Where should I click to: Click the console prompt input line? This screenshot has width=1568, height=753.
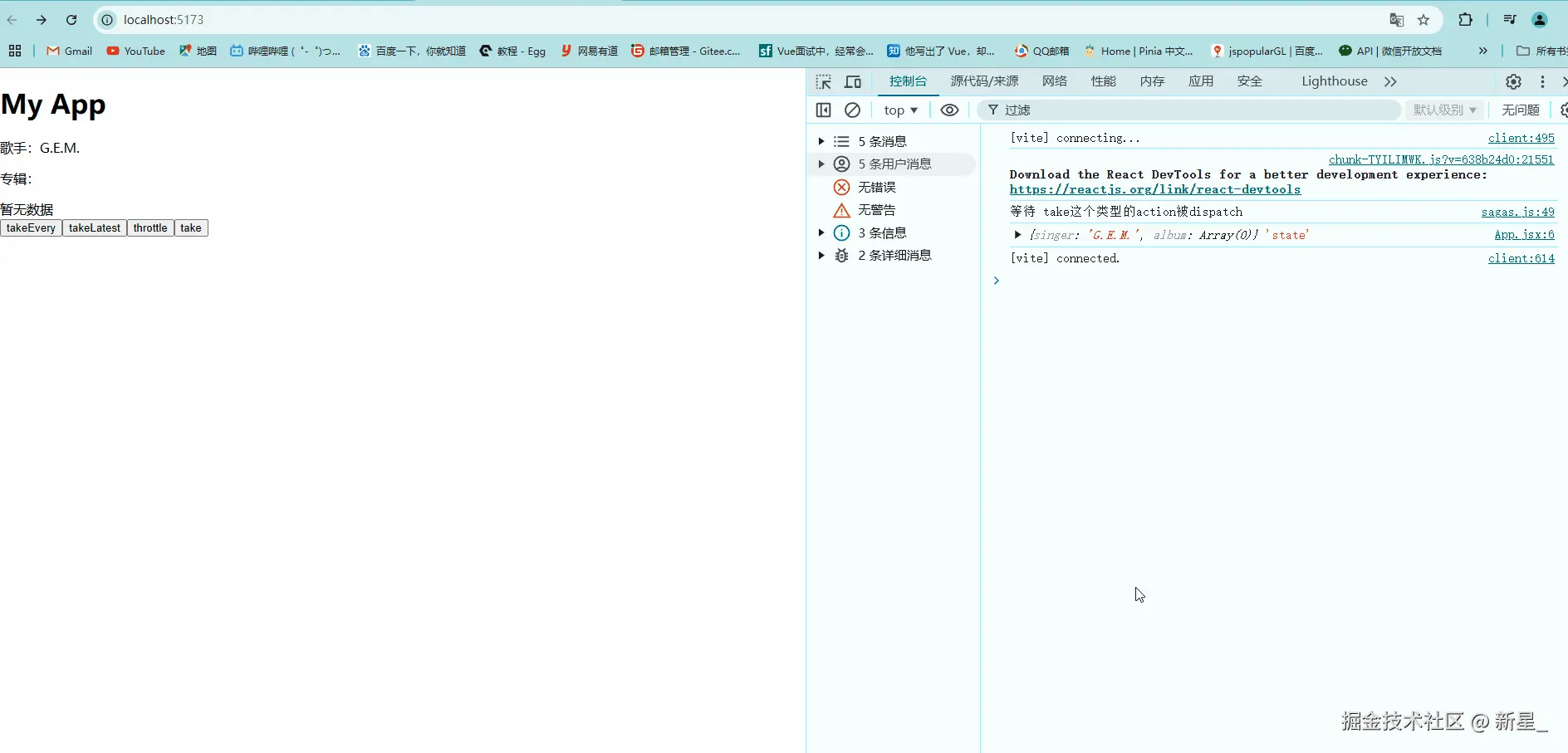pyautogui.click(x=1279, y=281)
